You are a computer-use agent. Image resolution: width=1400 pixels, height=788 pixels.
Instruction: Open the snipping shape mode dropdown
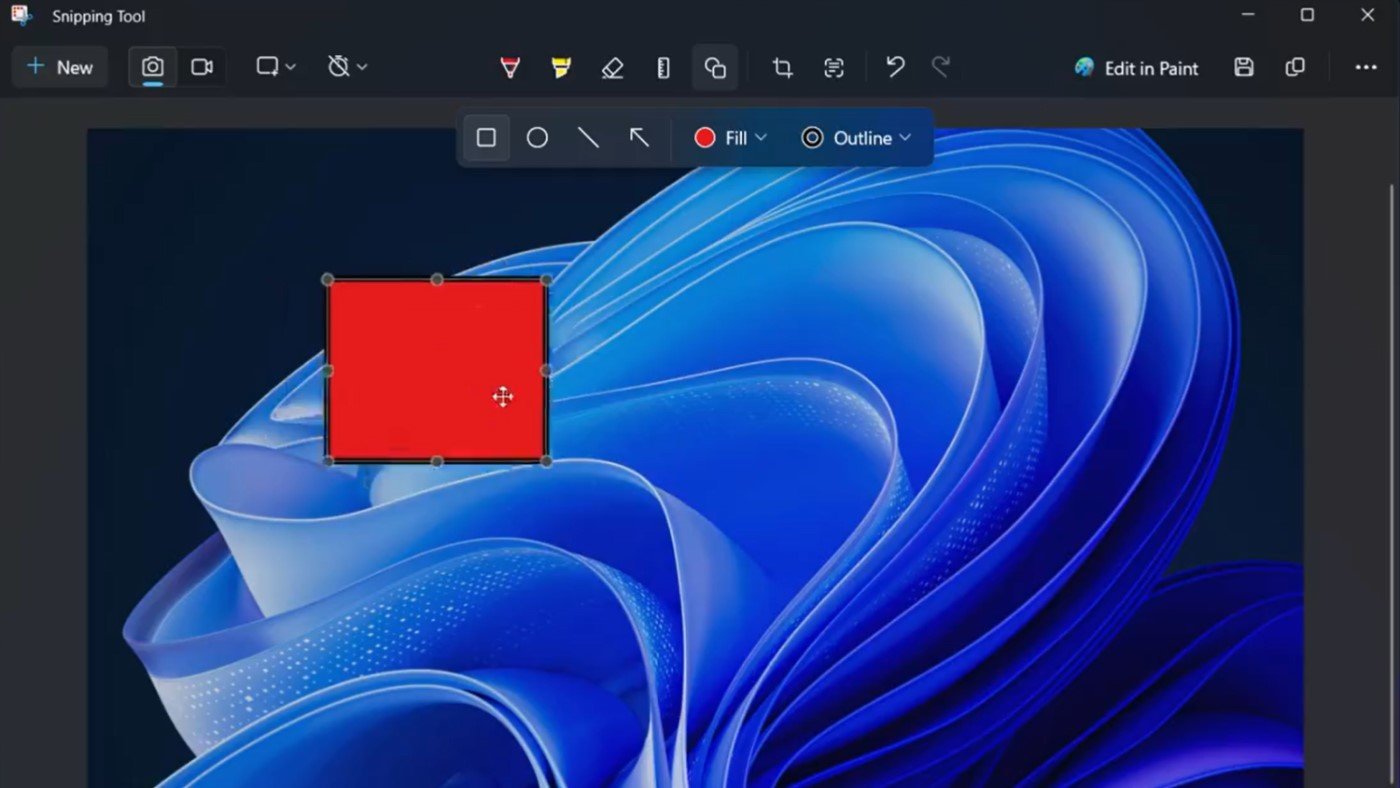point(276,67)
